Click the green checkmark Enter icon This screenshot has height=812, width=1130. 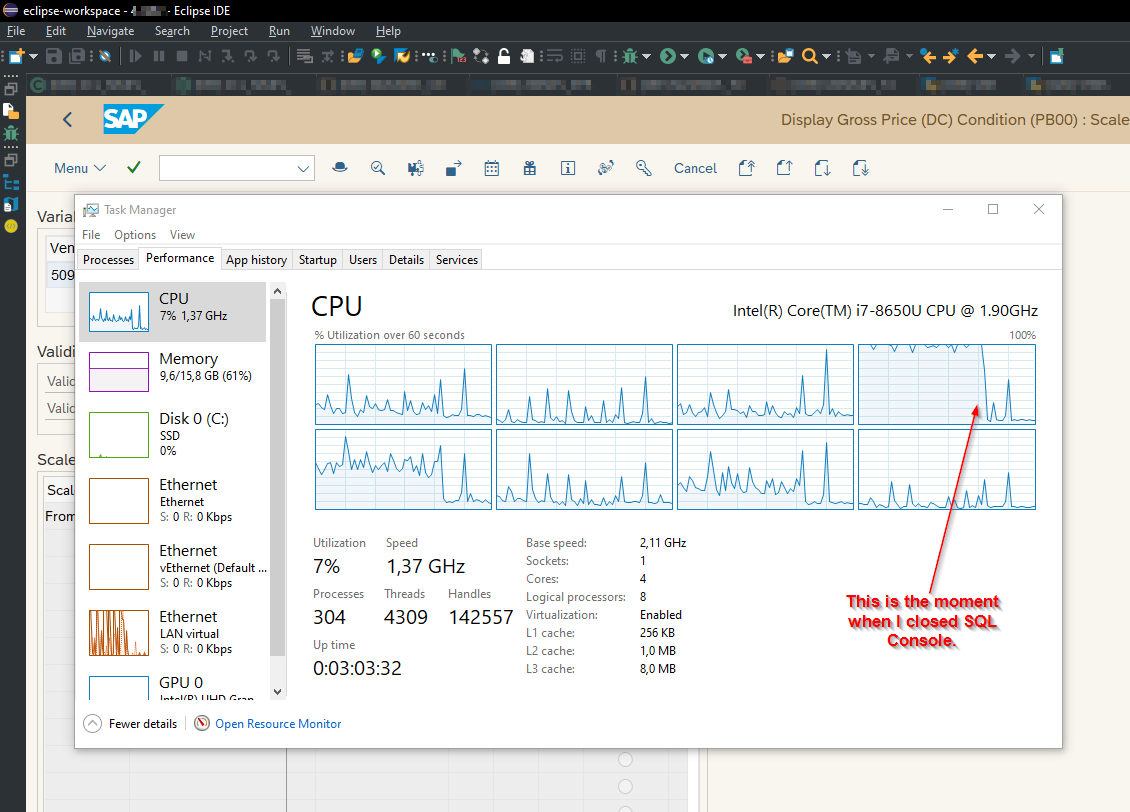point(134,168)
